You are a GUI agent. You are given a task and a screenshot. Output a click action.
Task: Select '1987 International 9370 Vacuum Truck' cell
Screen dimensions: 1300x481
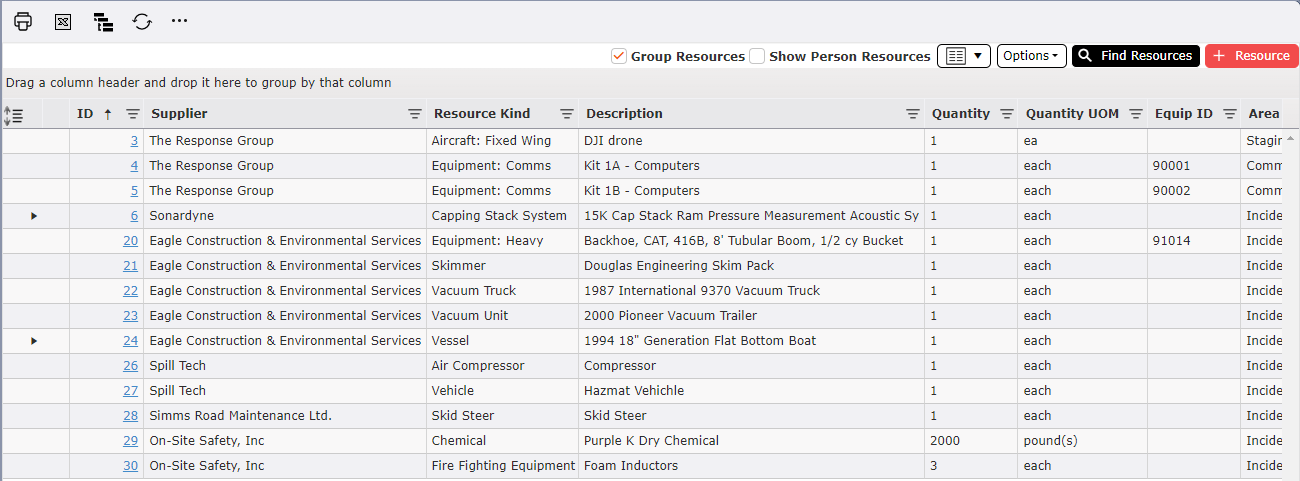pyautogui.click(x=751, y=291)
